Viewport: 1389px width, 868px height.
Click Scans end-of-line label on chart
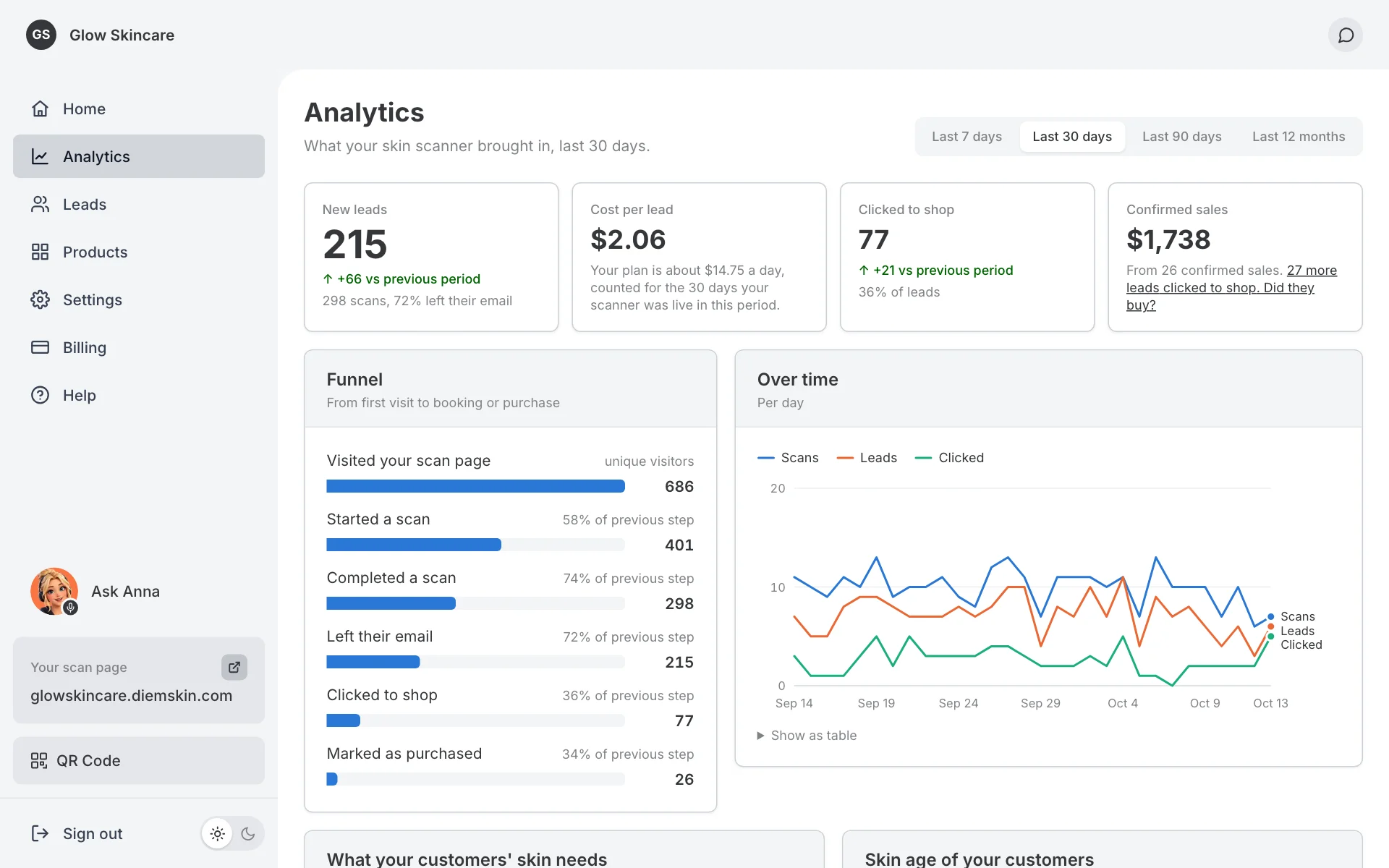click(x=1298, y=617)
